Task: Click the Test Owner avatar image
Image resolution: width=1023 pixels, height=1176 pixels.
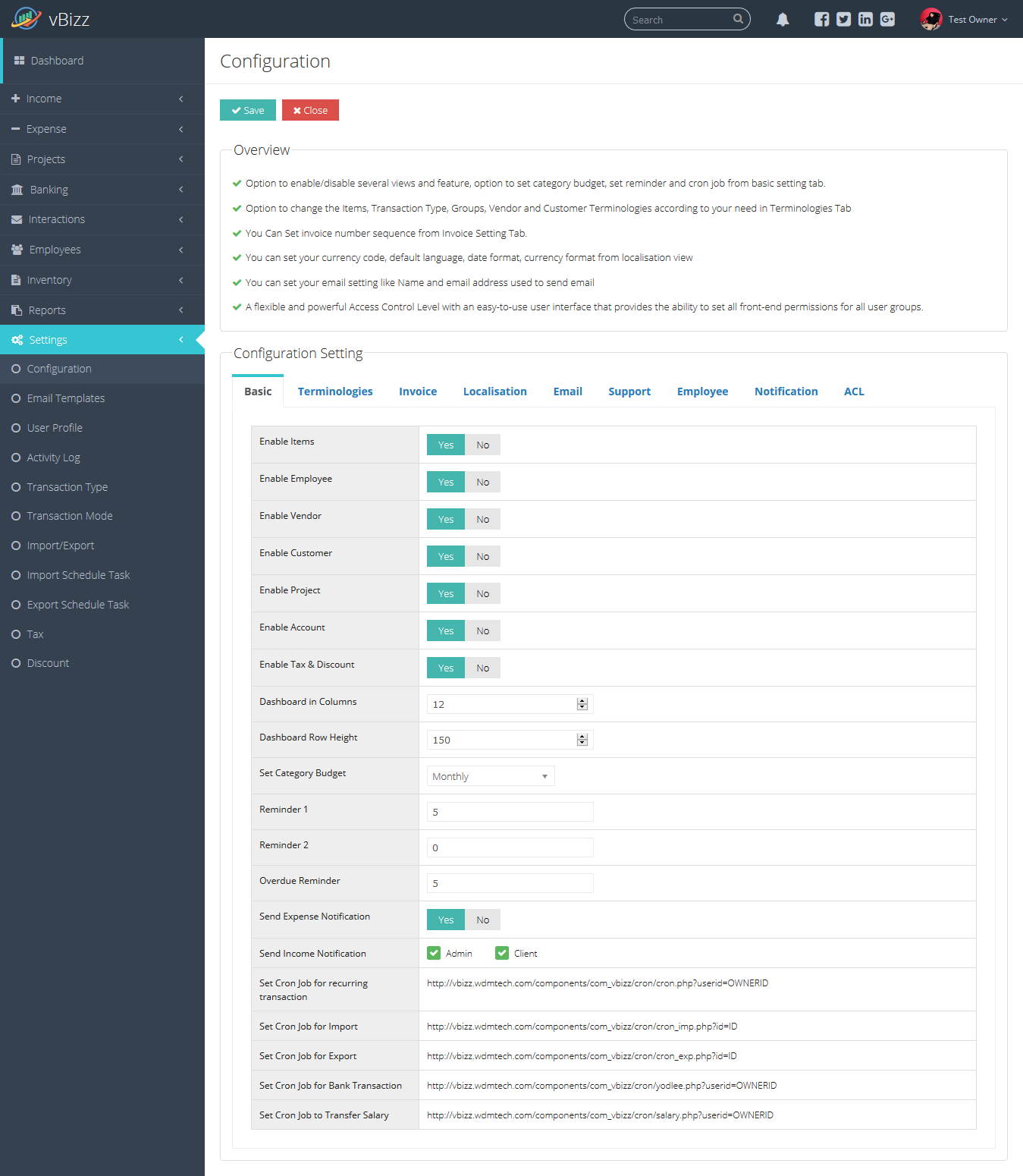Action: coord(930,20)
